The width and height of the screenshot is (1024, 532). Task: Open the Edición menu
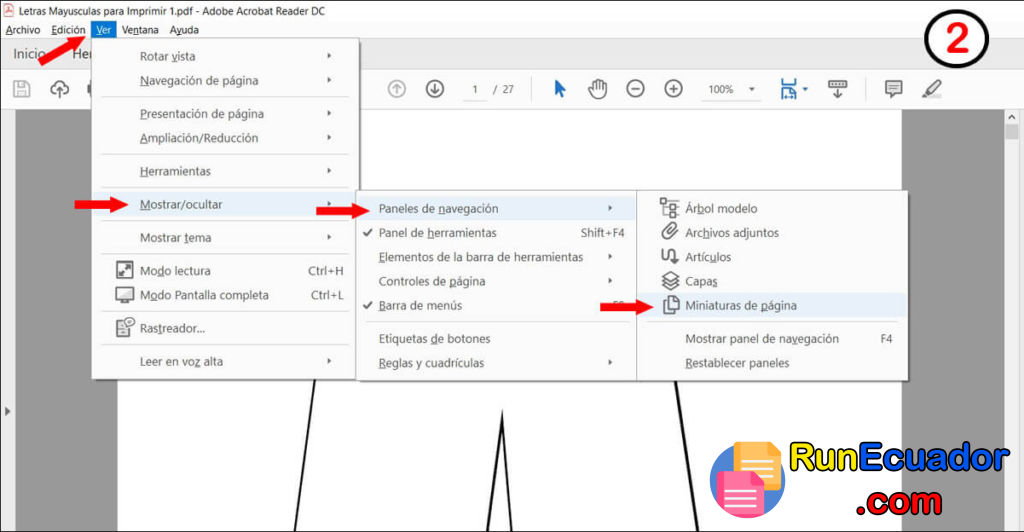pyautogui.click(x=68, y=30)
